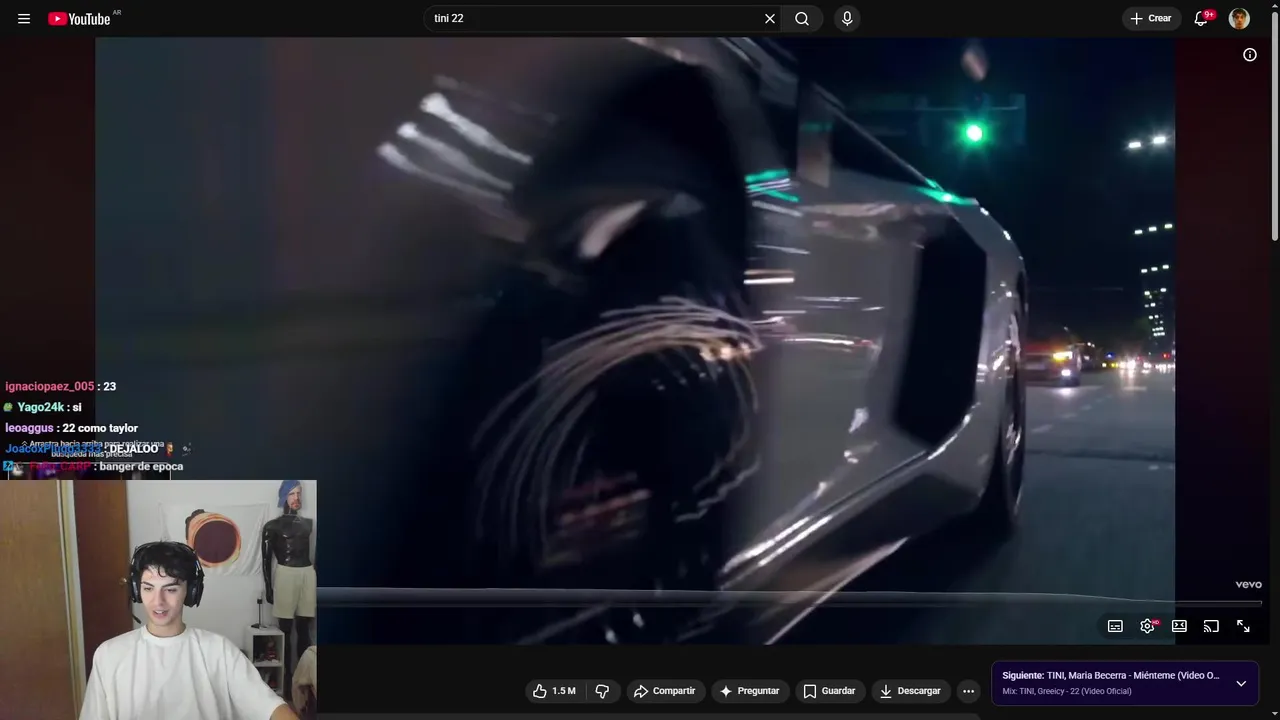Start voice search with the microphone
The width and height of the screenshot is (1280, 720).
tap(847, 19)
